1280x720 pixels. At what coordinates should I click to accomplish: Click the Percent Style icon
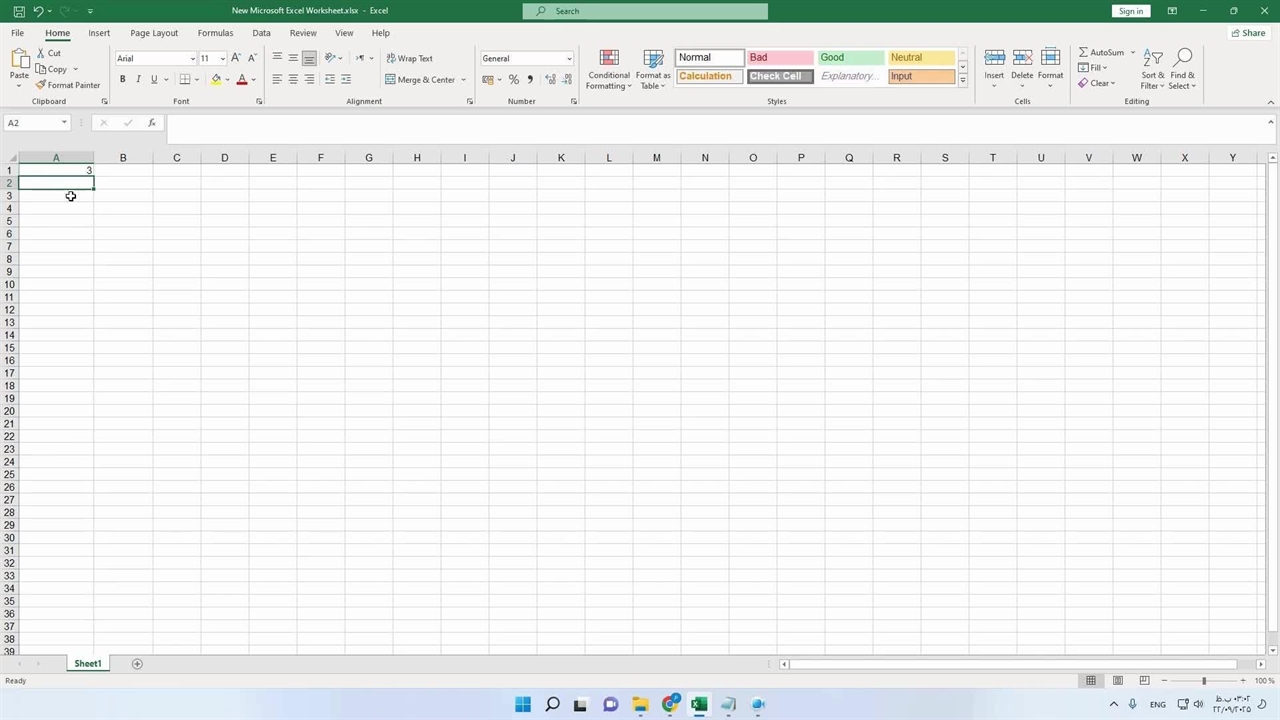[x=514, y=80]
